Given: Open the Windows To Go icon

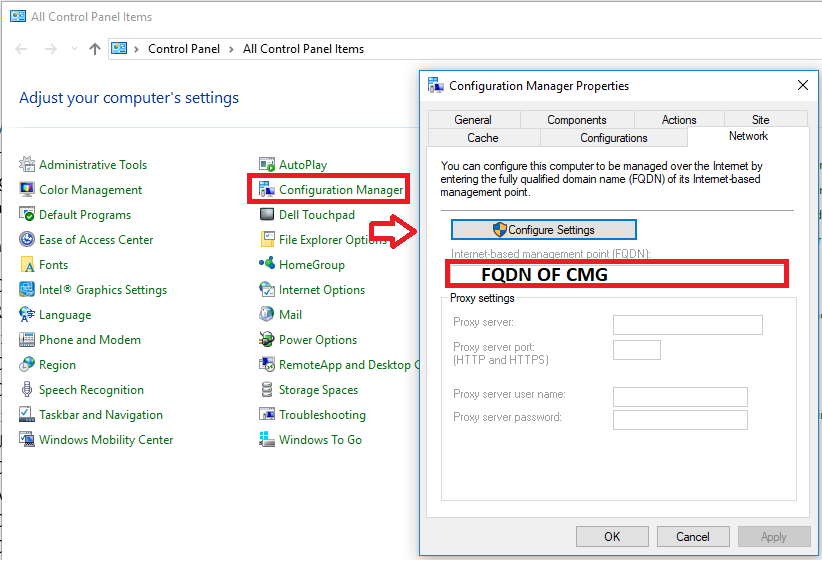Looking at the screenshot, I should (267, 439).
